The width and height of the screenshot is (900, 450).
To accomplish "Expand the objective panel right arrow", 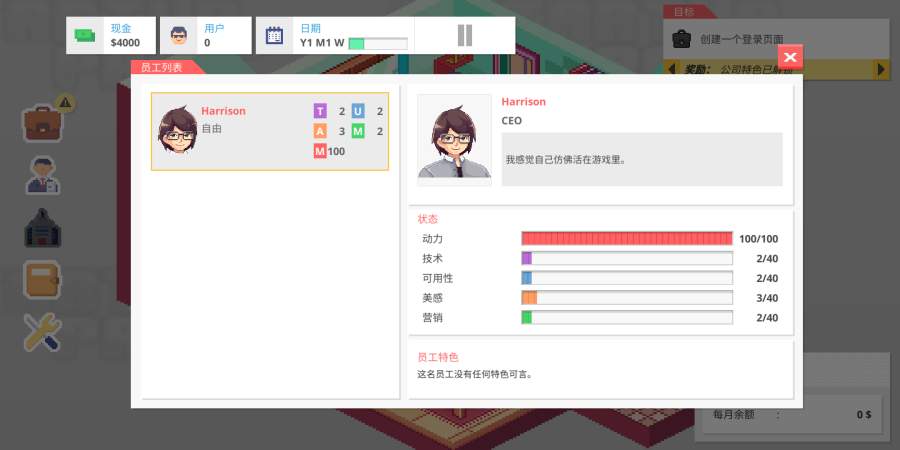I will [x=881, y=69].
